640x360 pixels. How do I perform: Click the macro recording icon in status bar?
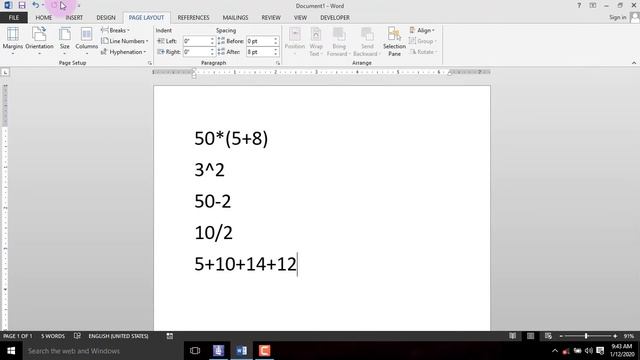click(169, 336)
